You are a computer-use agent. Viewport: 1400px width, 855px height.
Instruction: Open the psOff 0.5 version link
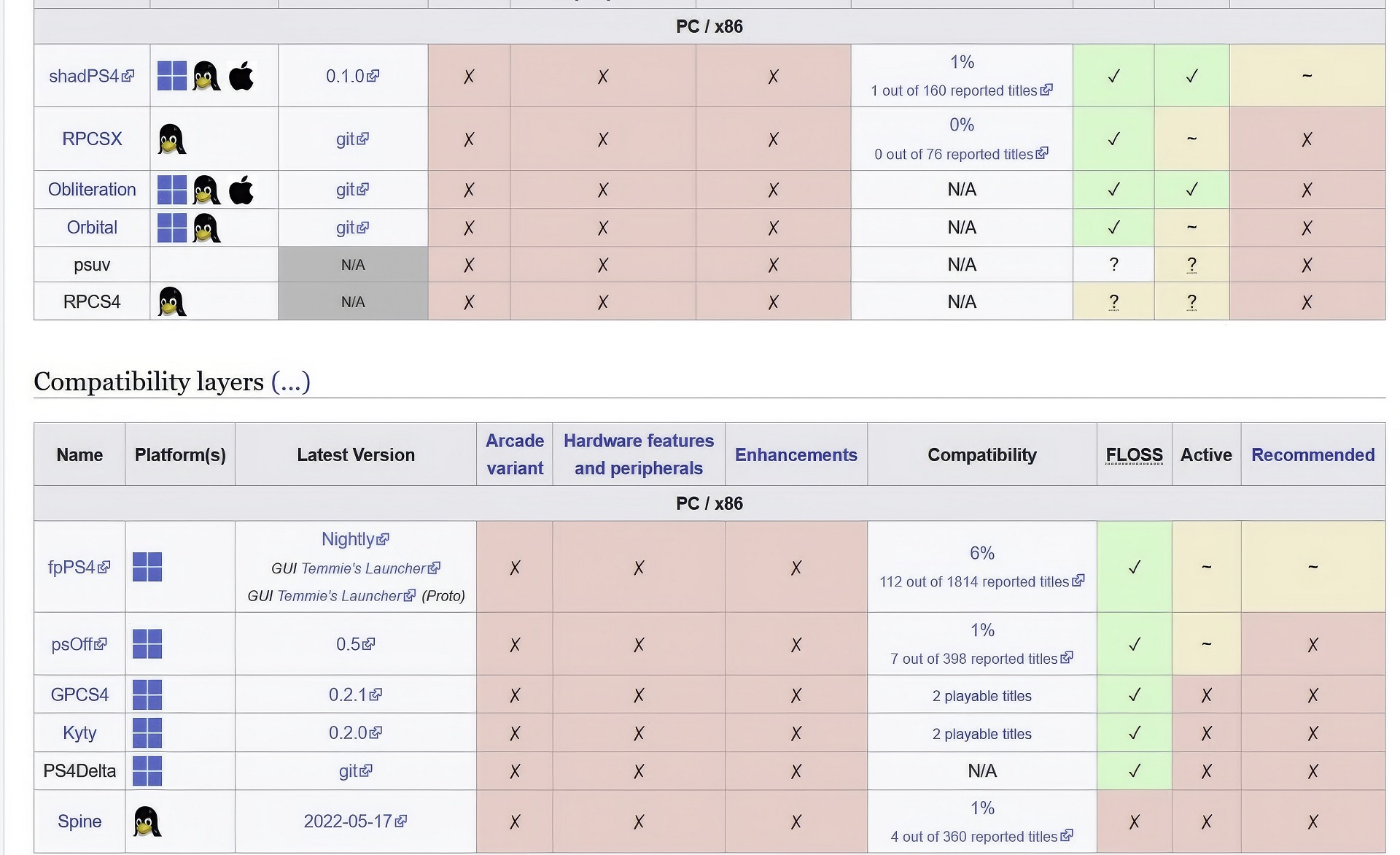[348, 644]
